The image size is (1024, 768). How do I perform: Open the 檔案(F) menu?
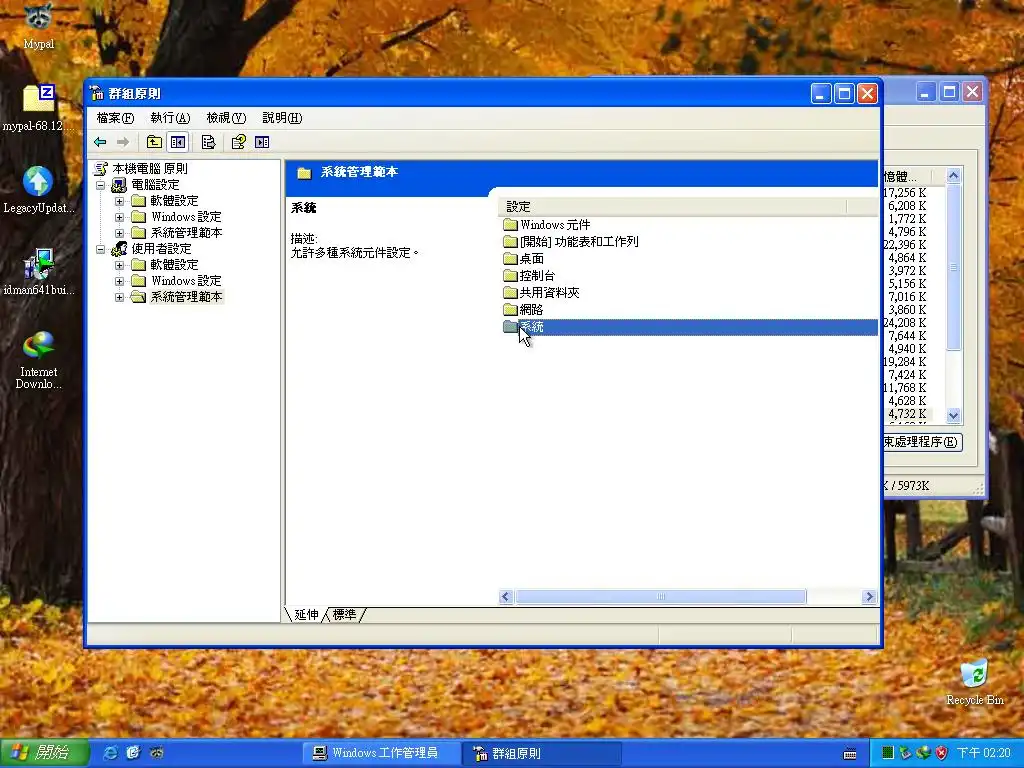(x=115, y=118)
